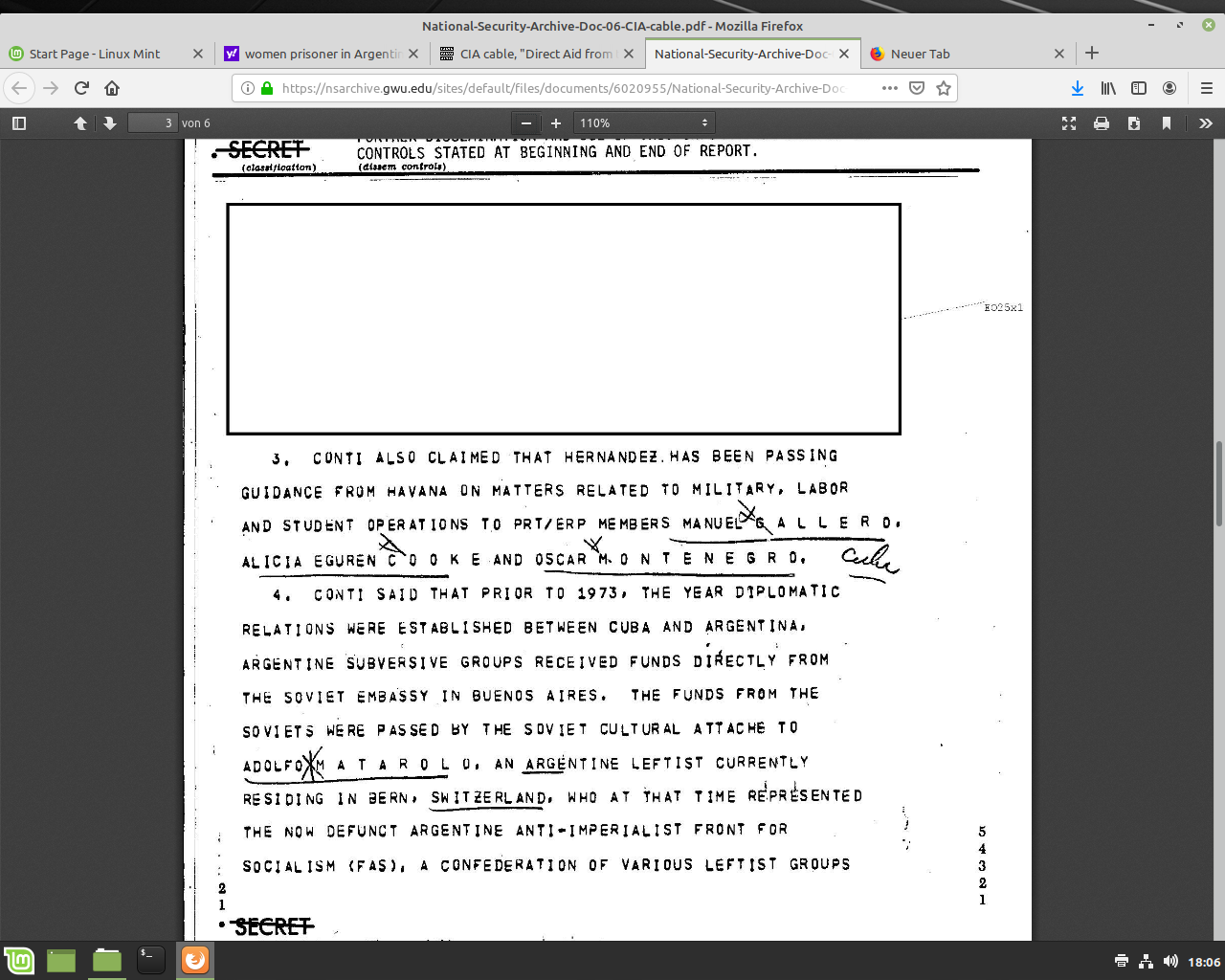Go back to the previous page in Firefox
The image size is (1225, 980).
coord(19,88)
